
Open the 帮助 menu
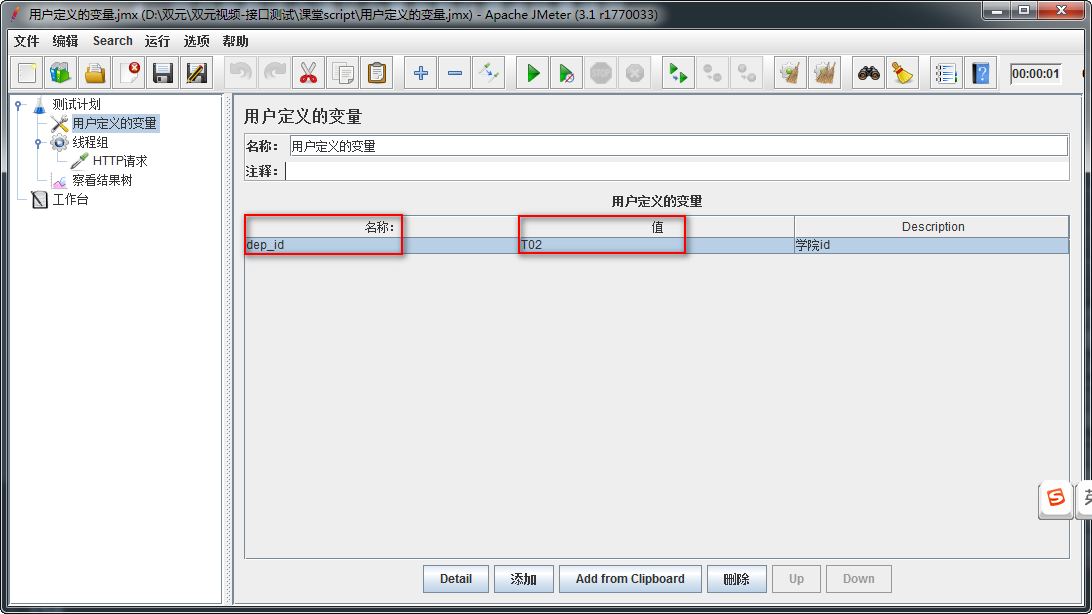pyautogui.click(x=235, y=41)
